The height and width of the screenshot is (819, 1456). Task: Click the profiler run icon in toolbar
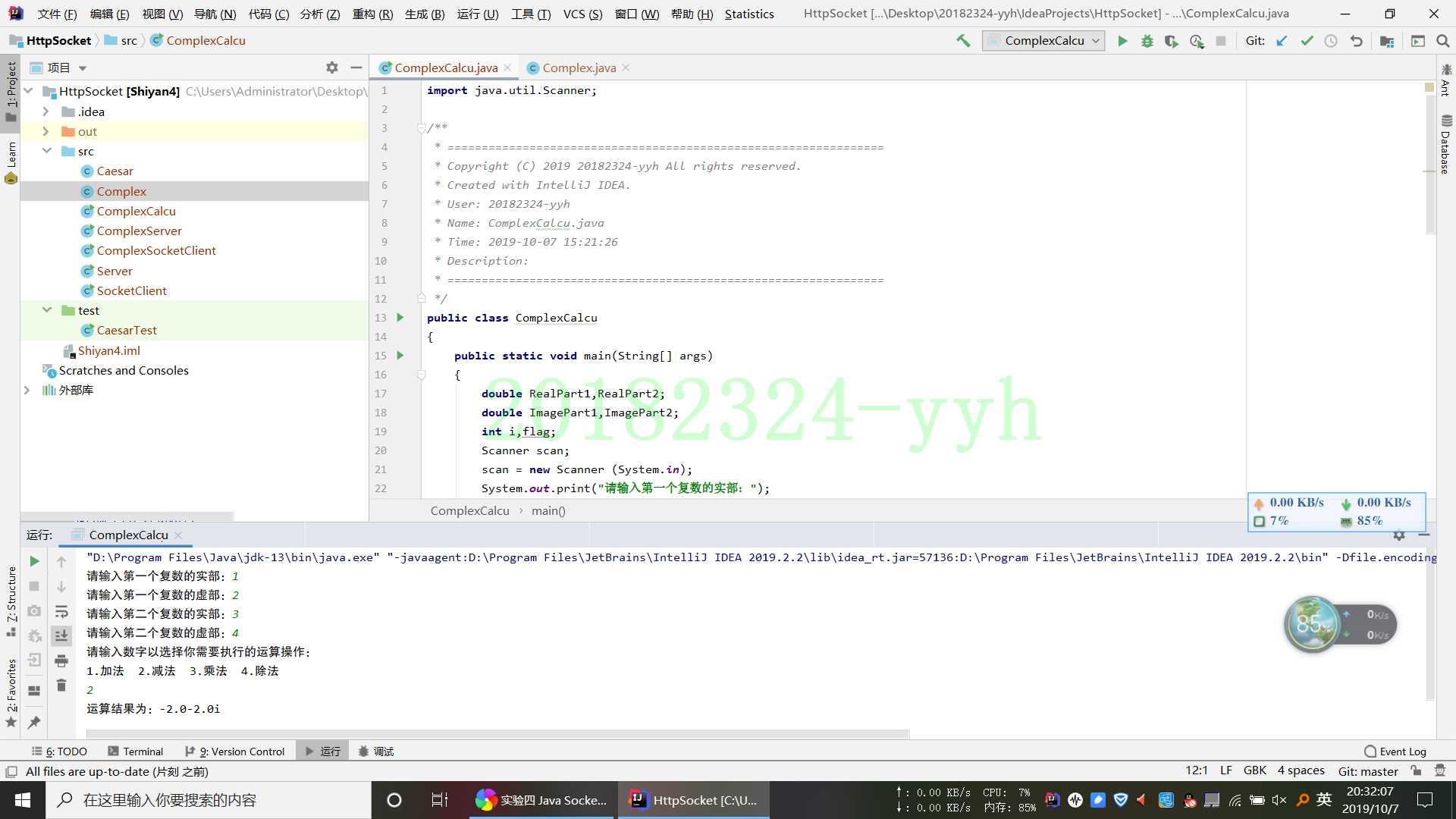(1197, 41)
